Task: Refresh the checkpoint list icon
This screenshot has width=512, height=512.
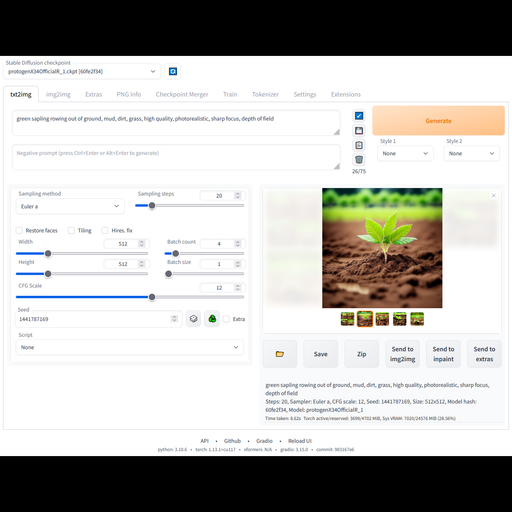Action: click(x=173, y=71)
